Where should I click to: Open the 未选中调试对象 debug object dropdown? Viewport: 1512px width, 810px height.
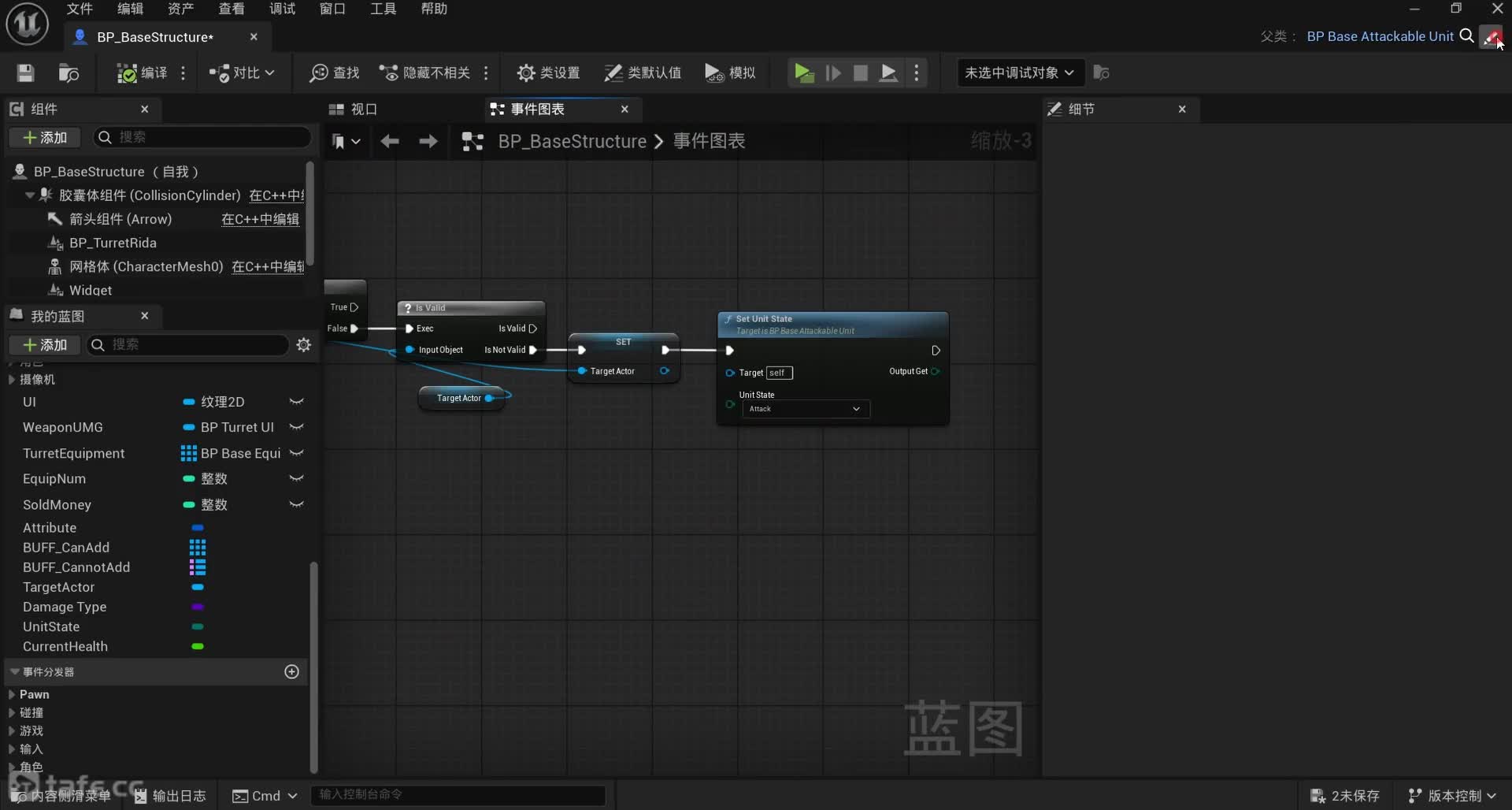1019,73
